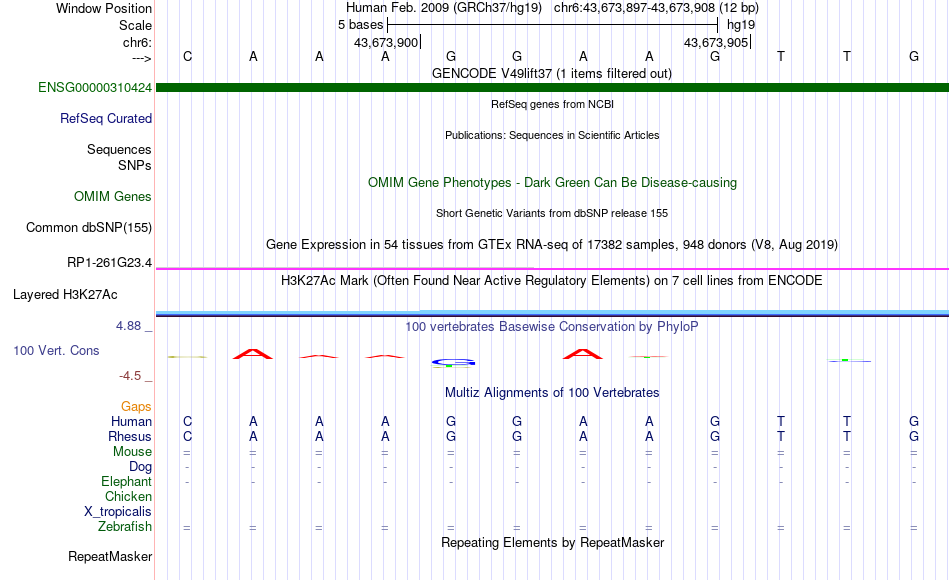The width and height of the screenshot is (950, 580).
Task: Click the 43,673,905 ruler coordinate
Action: point(716,42)
